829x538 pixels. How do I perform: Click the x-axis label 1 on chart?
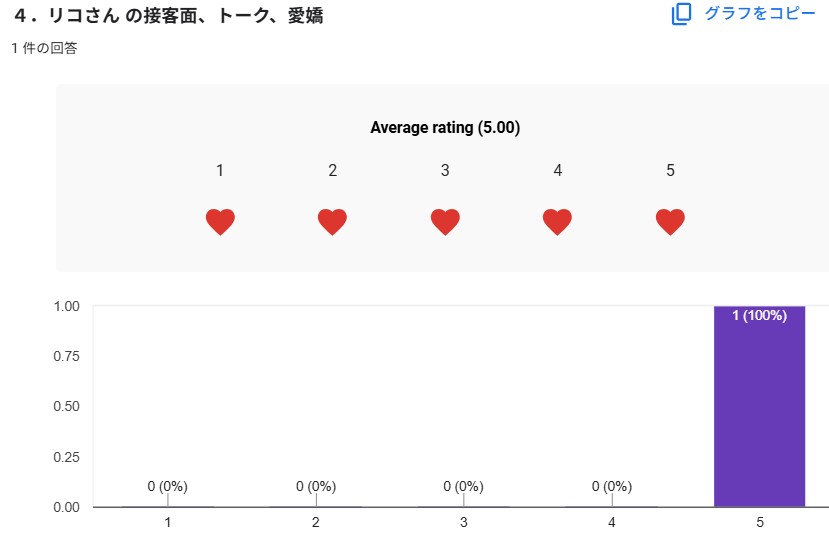[167, 523]
